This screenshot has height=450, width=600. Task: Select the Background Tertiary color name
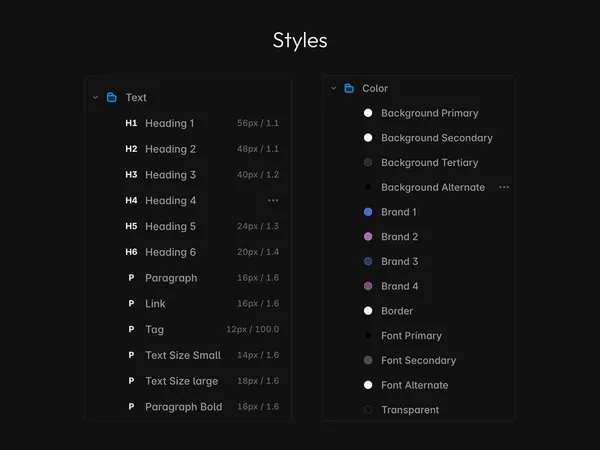click(x=430, y=163)
